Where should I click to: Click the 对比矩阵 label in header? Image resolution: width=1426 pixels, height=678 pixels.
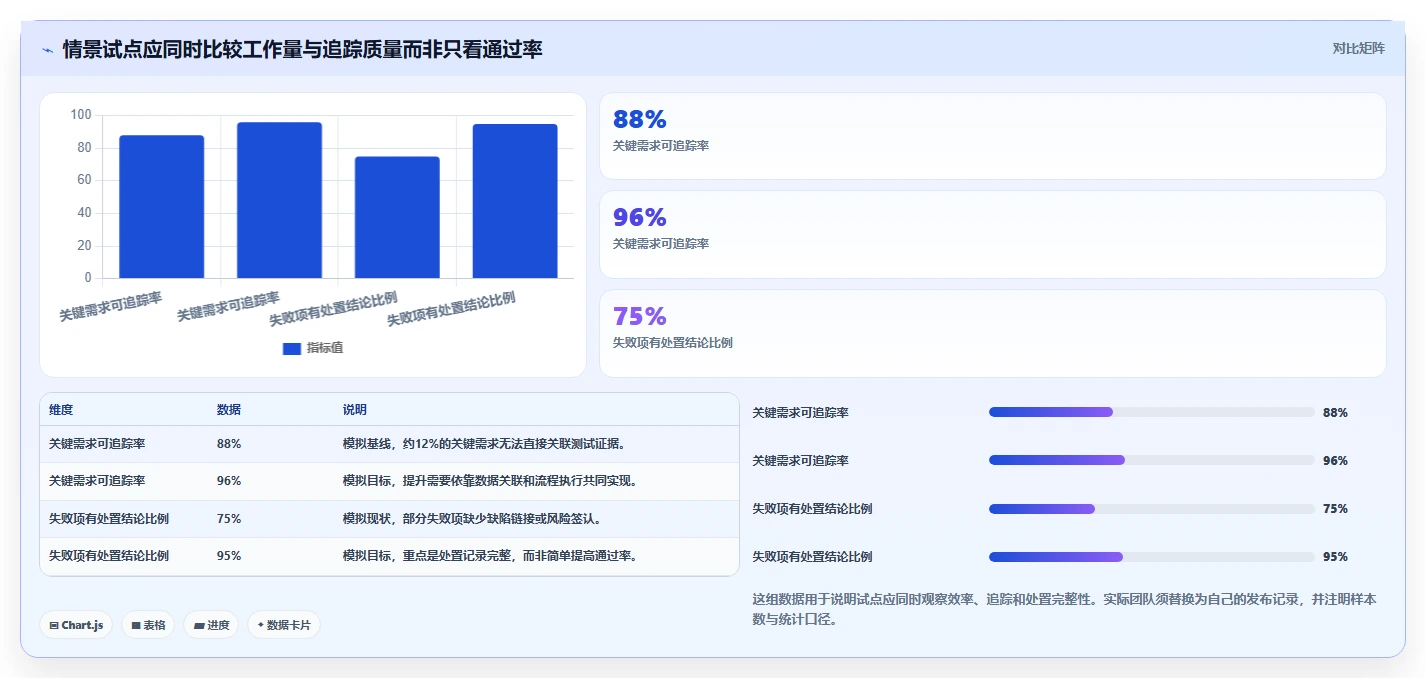click(1358, 48)
